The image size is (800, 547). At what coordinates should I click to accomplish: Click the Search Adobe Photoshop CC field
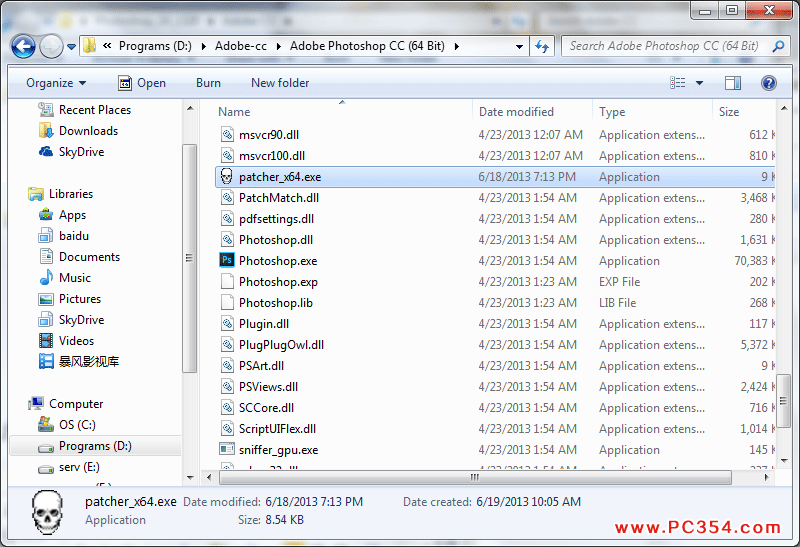[x=663, y=46]
